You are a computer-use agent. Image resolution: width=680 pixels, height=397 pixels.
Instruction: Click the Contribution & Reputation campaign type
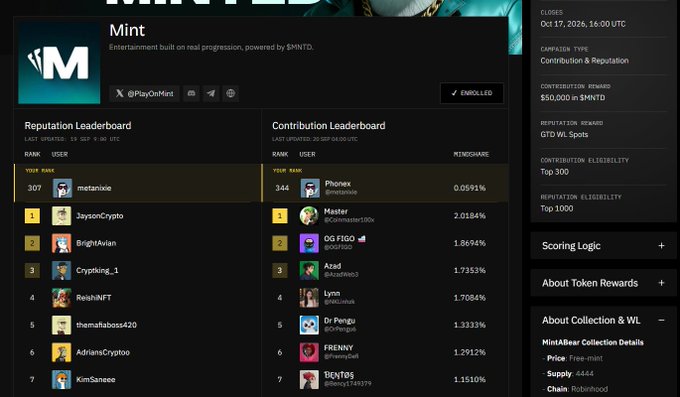pos(584,61)
